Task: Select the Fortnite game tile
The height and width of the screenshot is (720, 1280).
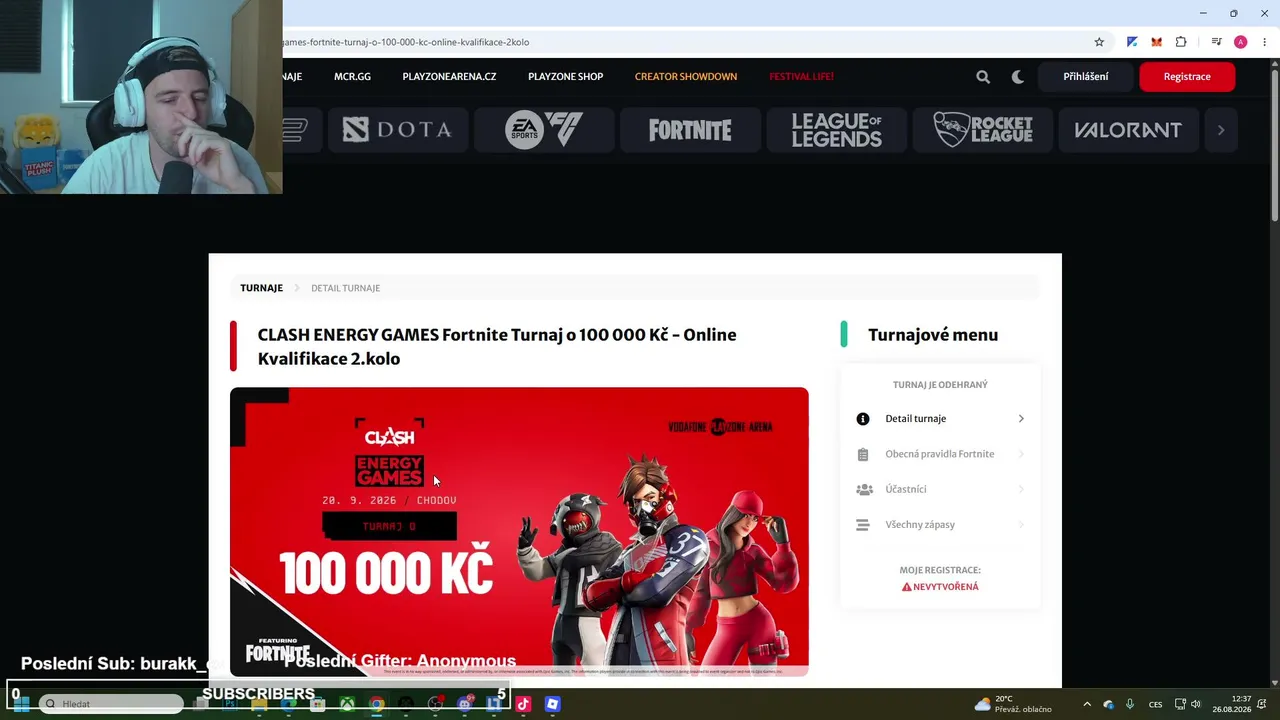Action: tap(690, 130)
